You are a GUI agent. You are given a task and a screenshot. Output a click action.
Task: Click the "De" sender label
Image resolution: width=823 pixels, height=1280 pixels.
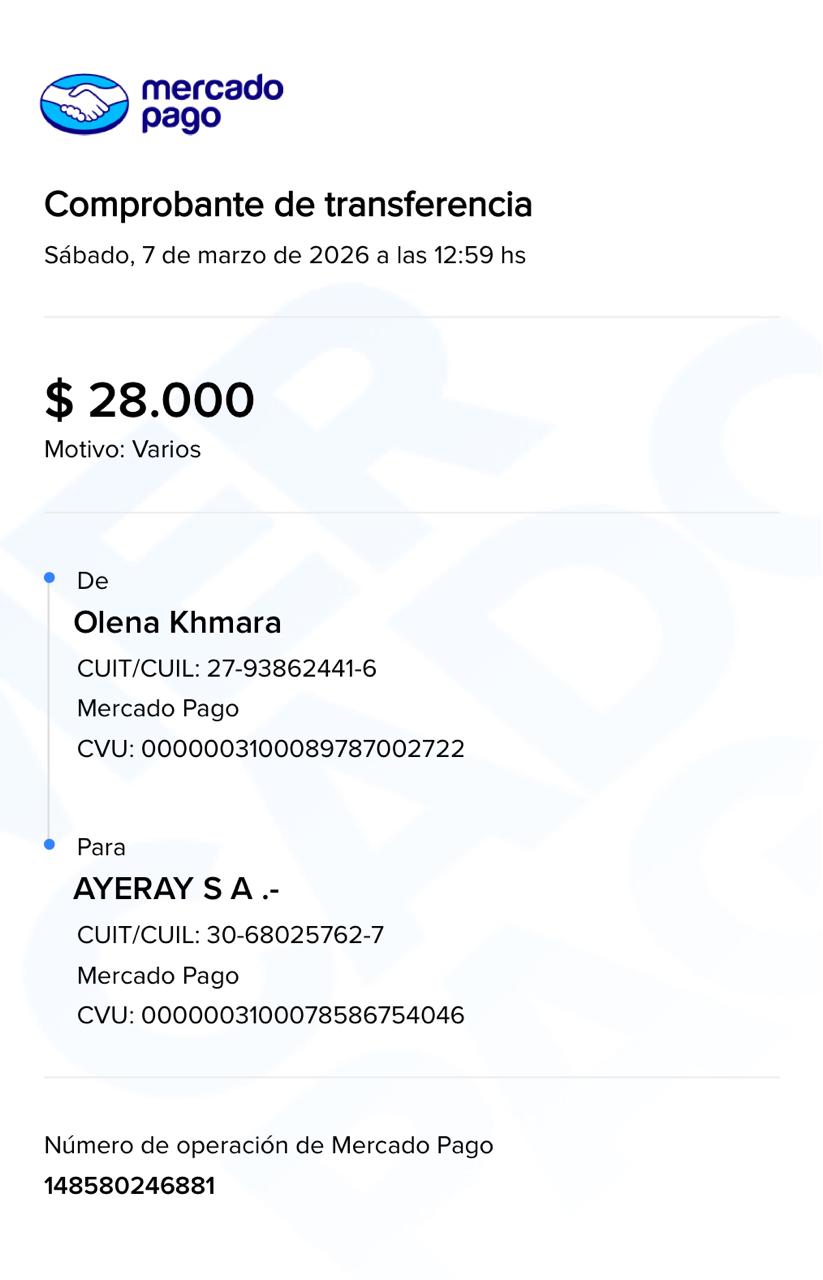click(x=92, y=581)
